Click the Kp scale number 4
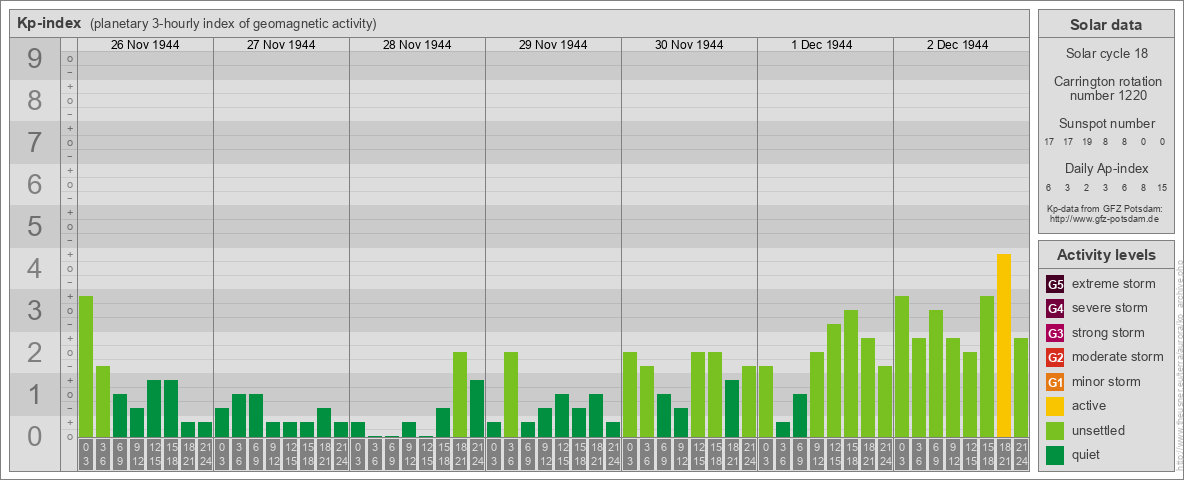 (x=35, y=269)
